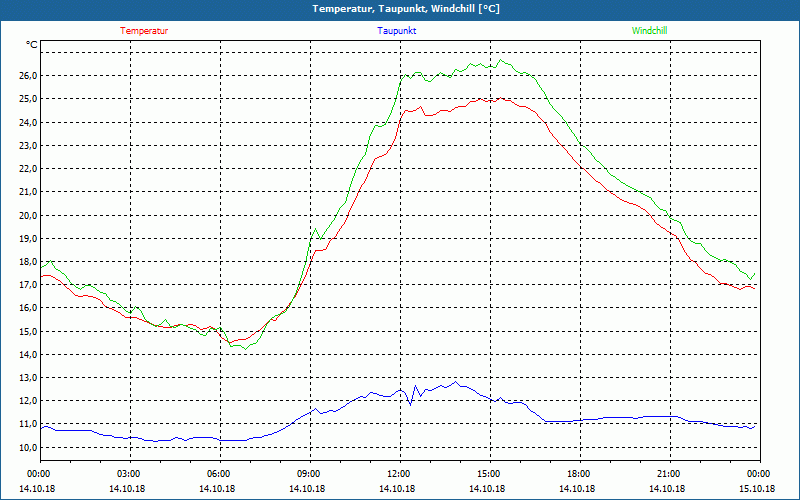Select the 14,0 y-axis value
This screenshot has height=500, width=800.
(x=28, y=355)
